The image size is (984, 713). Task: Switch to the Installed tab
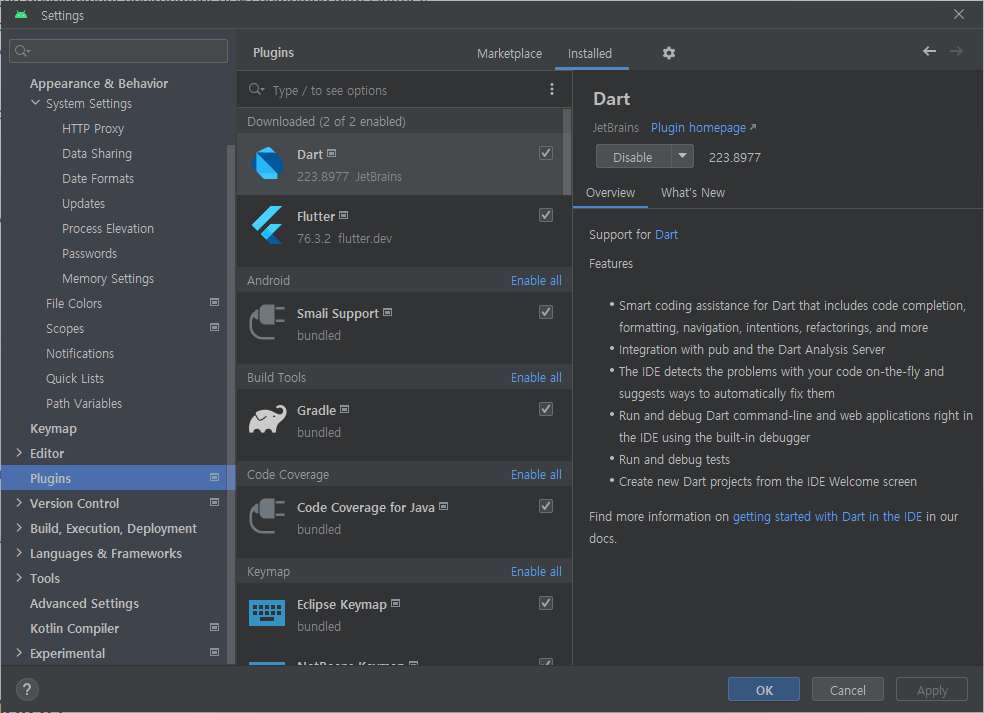click(x=590, y=53)
